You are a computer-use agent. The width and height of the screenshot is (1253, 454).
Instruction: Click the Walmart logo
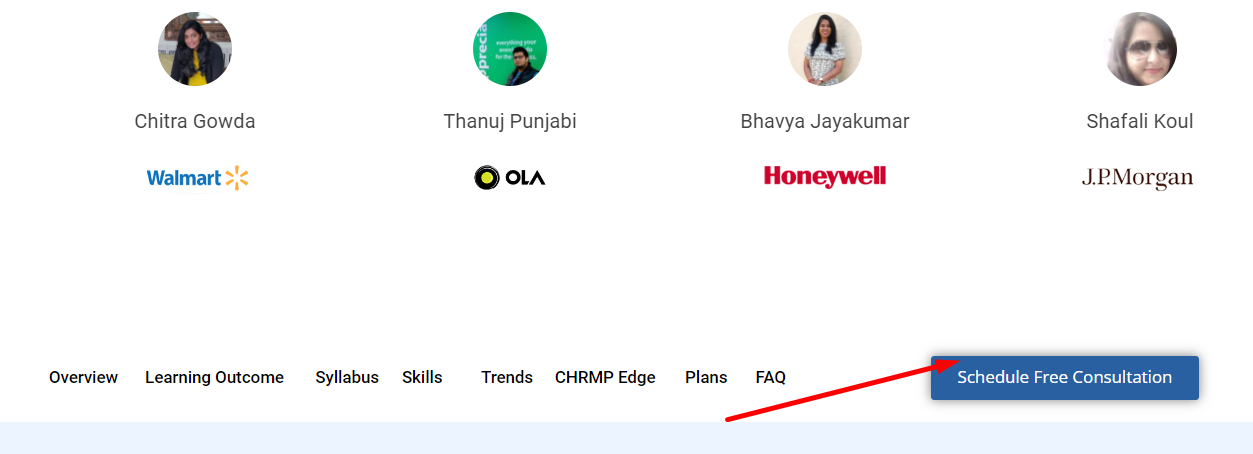click(197, 178)
